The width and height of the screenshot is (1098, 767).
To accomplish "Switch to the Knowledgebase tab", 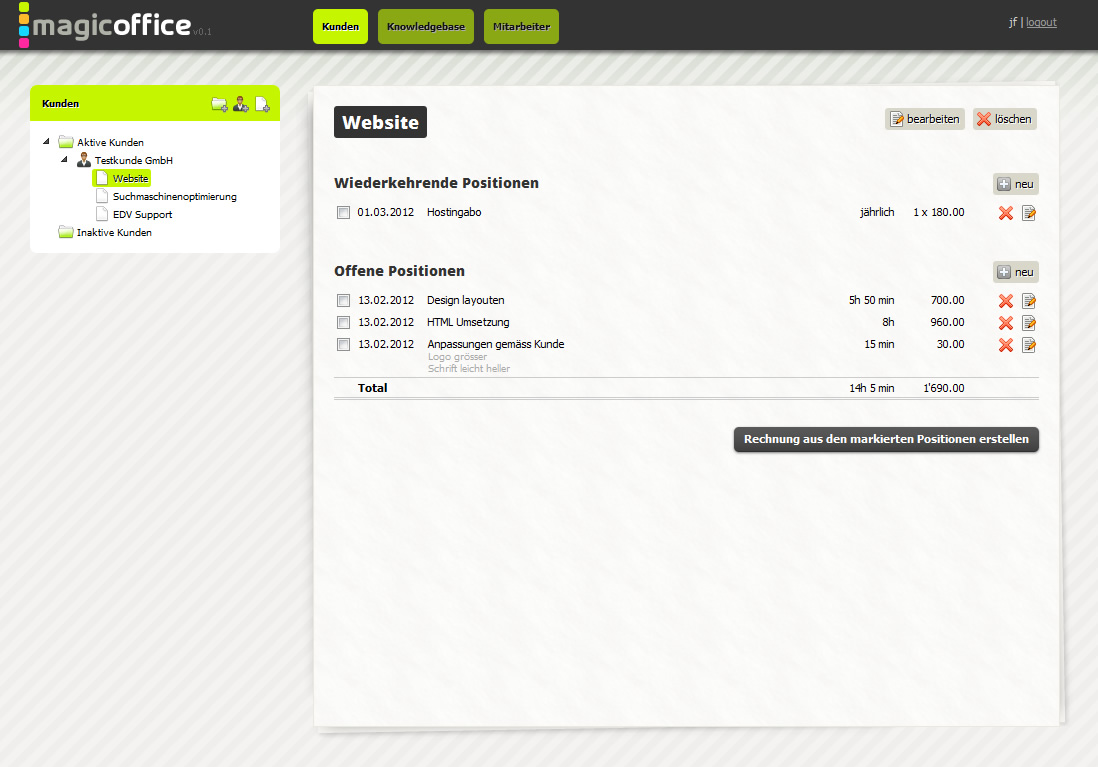I will point(426,27).
